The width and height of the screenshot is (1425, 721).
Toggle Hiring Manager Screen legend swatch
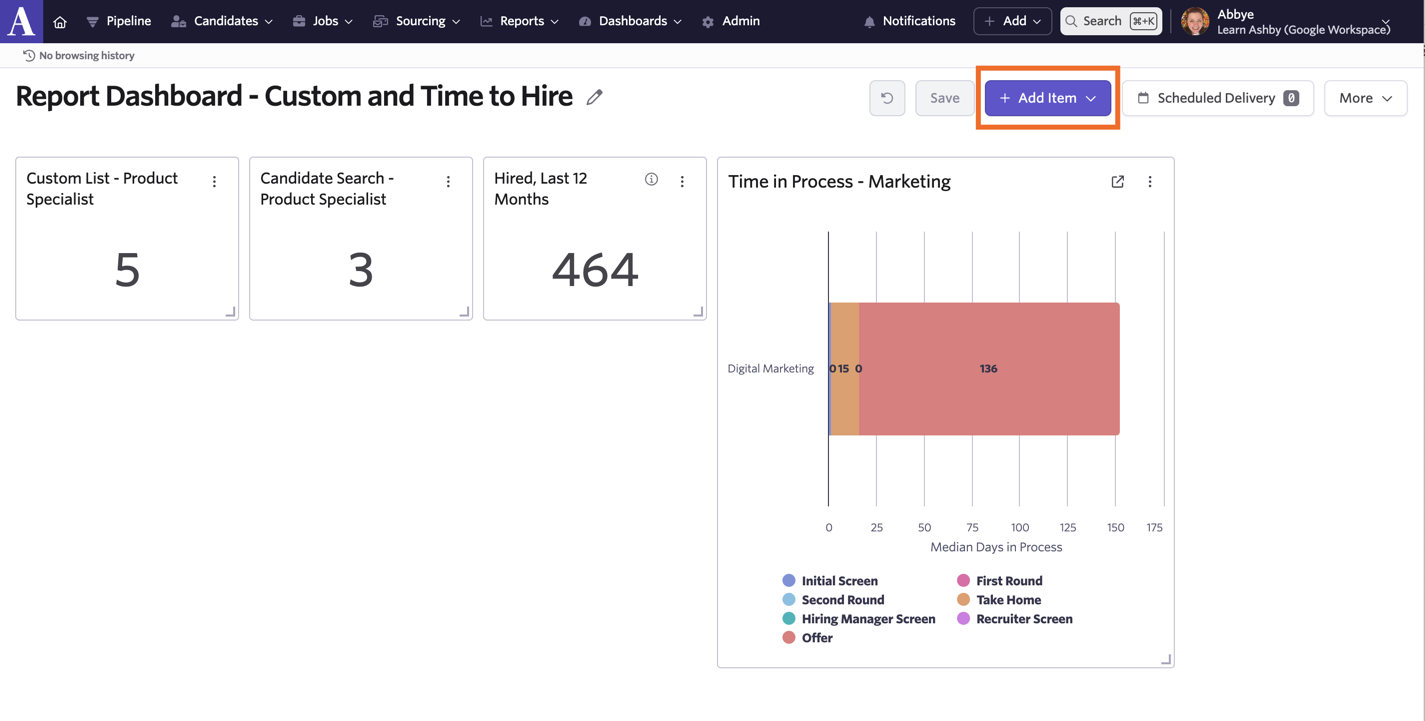(x=789, y=619)
